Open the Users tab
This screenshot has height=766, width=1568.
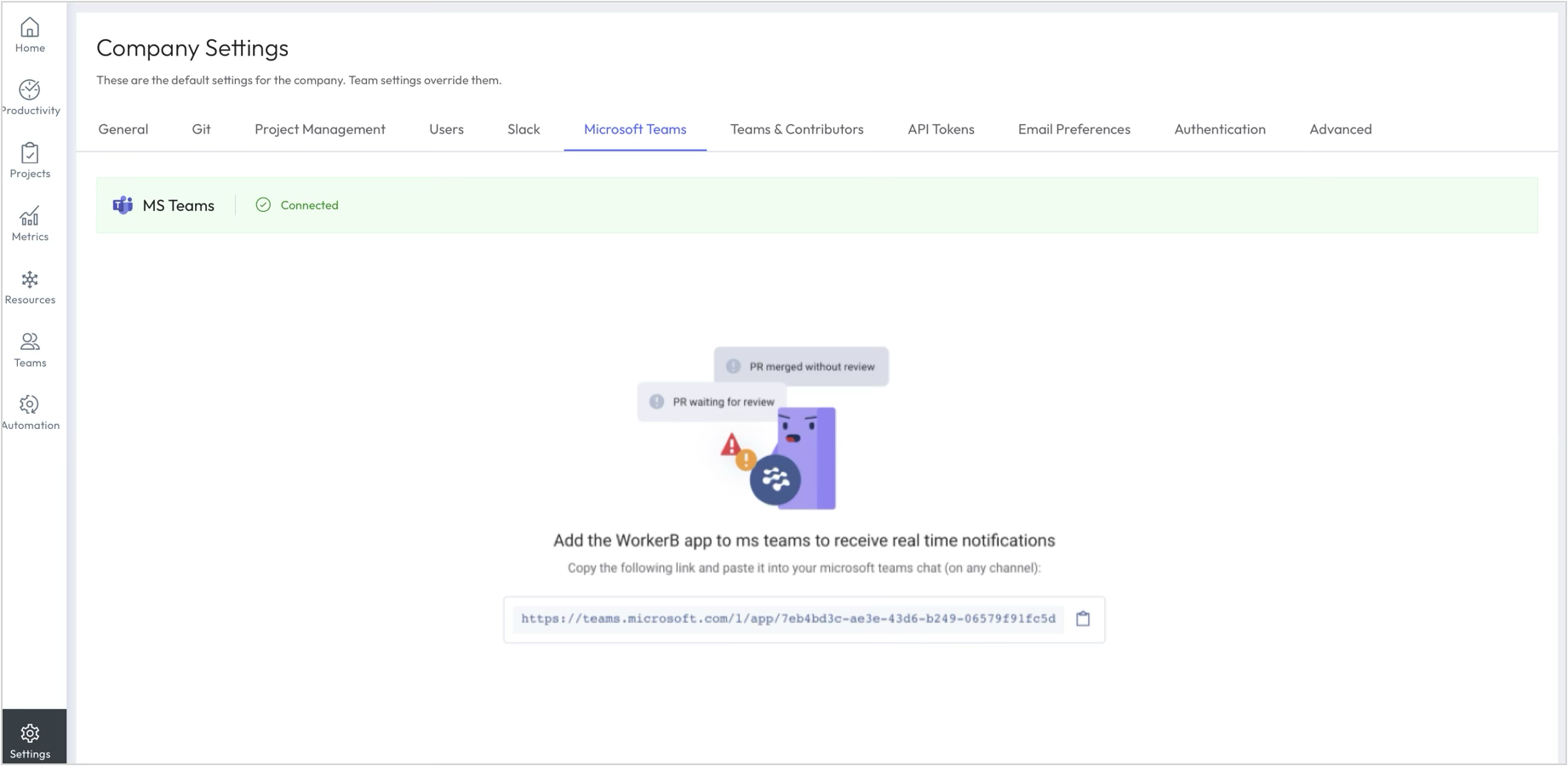point(446,129)
